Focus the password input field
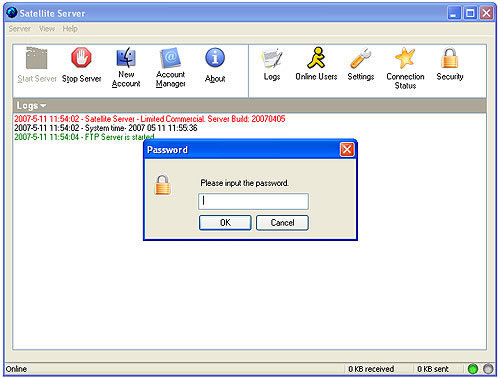This screenshot has width=500, height=378. (x=253, y=201)
